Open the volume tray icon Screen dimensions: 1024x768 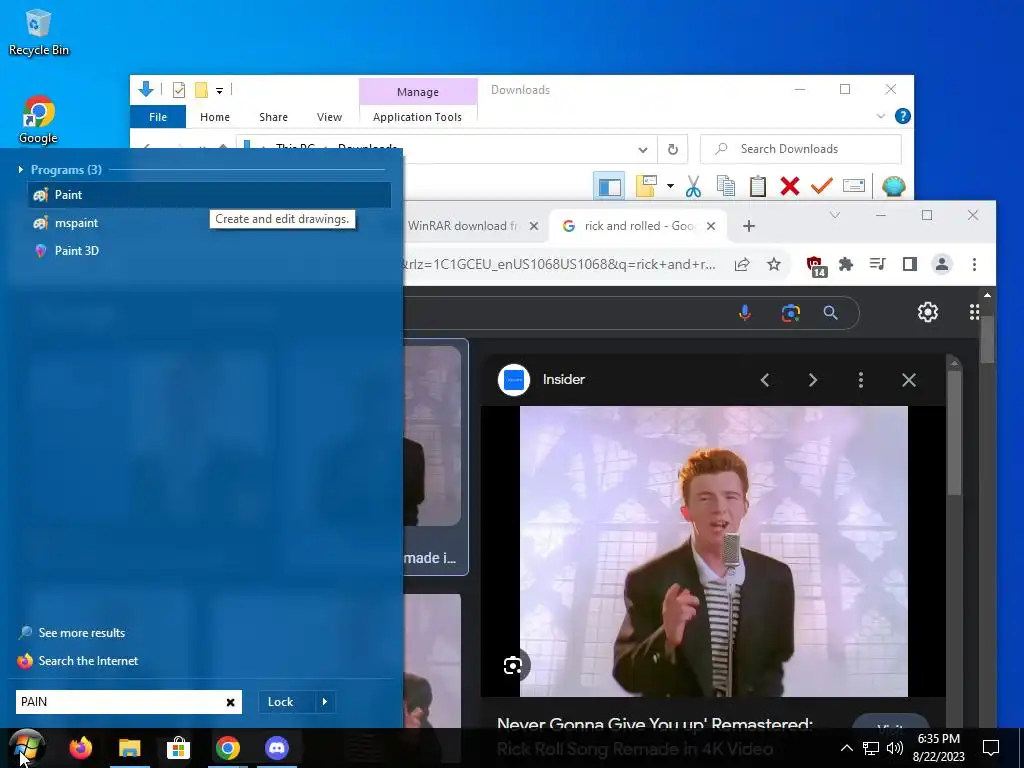[x=895, y=748]
